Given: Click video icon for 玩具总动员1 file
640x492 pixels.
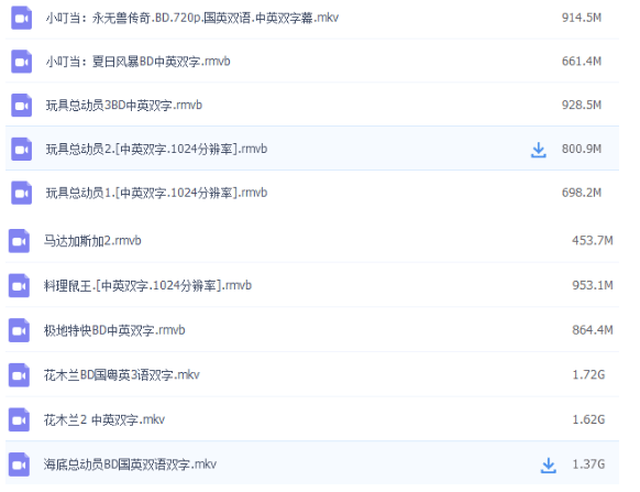Looking at the screenshot, I should tap(21, 193).
